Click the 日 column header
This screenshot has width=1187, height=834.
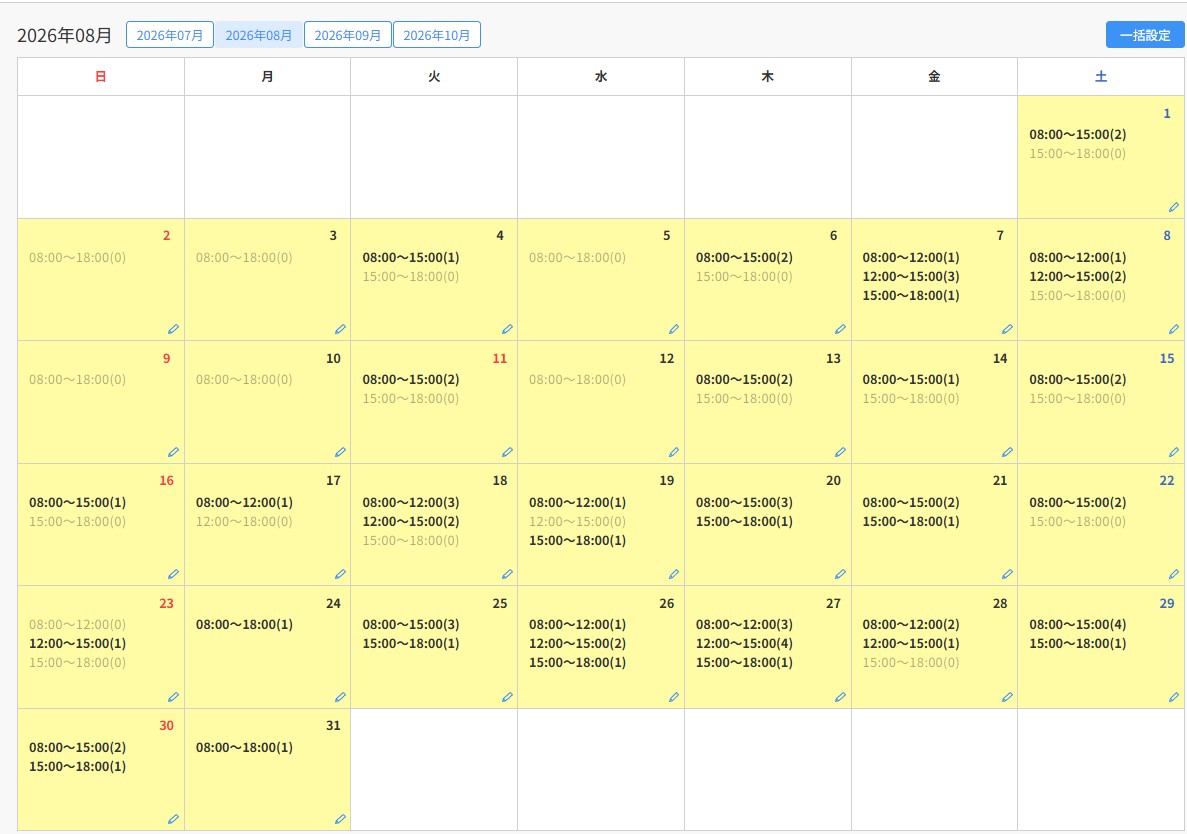[101, 76]
